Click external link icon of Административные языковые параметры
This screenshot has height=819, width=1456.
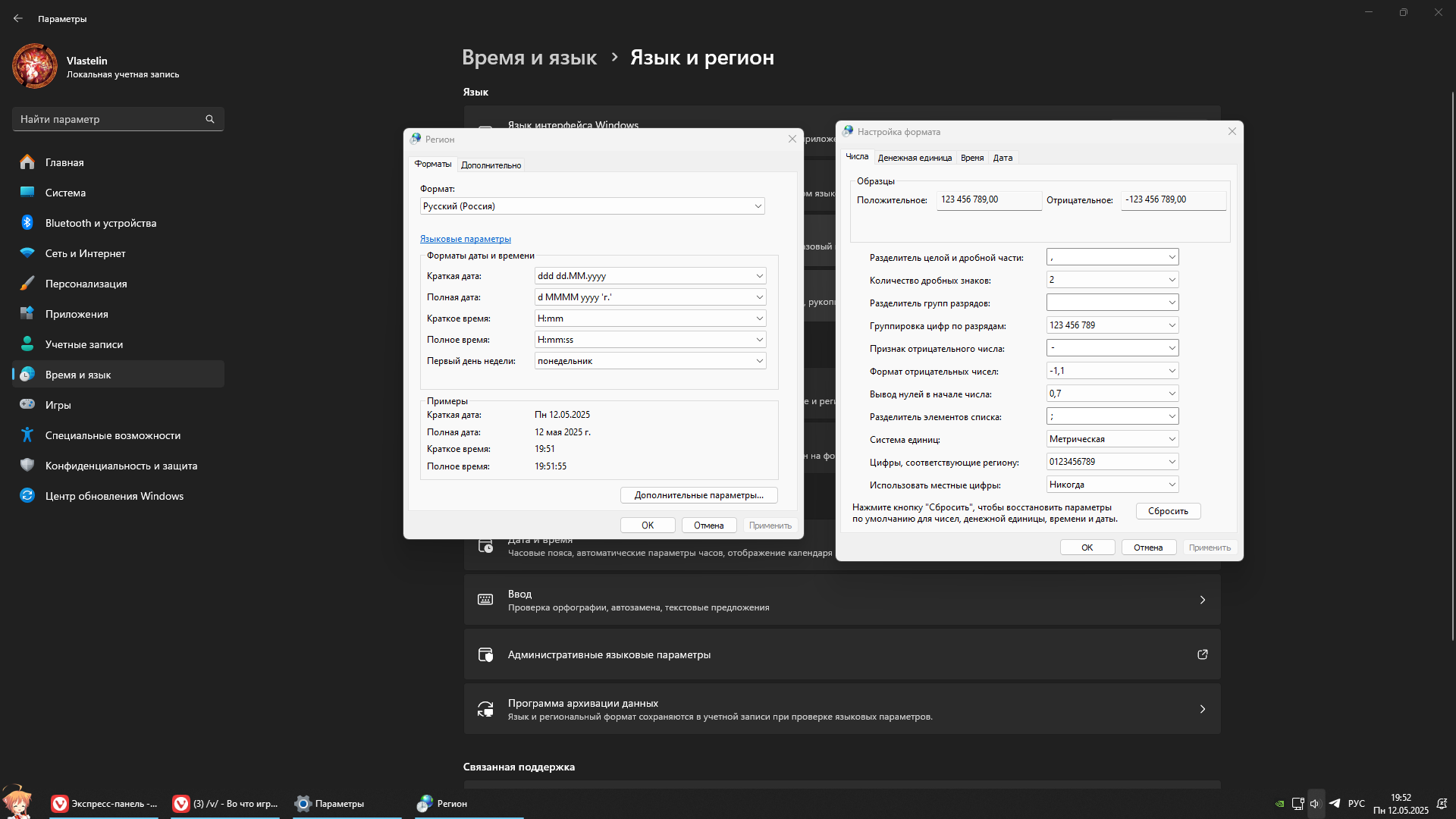tap(1202, 654)
